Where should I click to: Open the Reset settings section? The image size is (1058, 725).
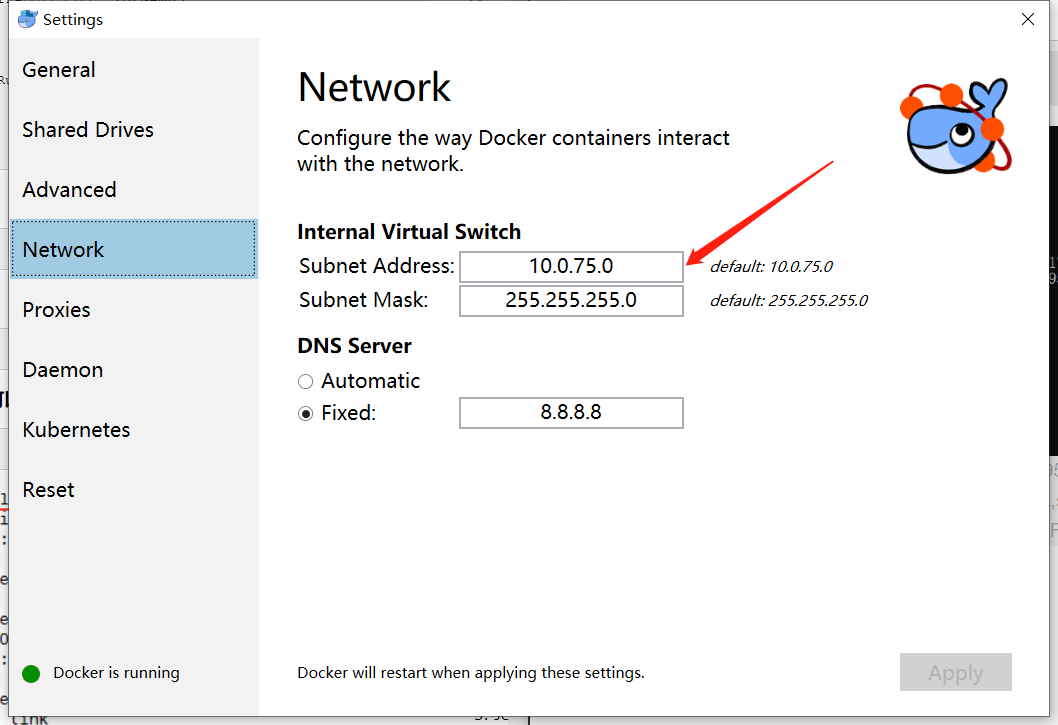[48, 490]
